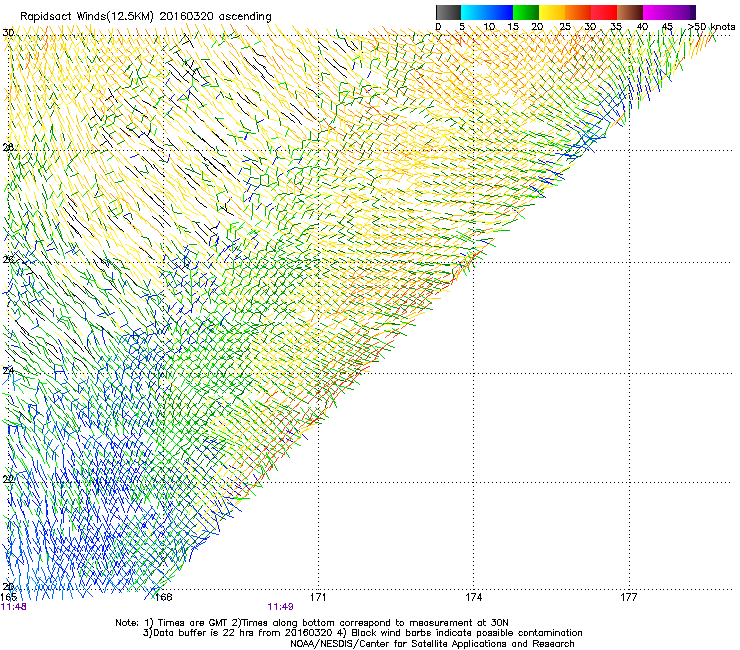
Task: Click the blue 5–15 knots legend swatch
Action: tap(487, 12)
